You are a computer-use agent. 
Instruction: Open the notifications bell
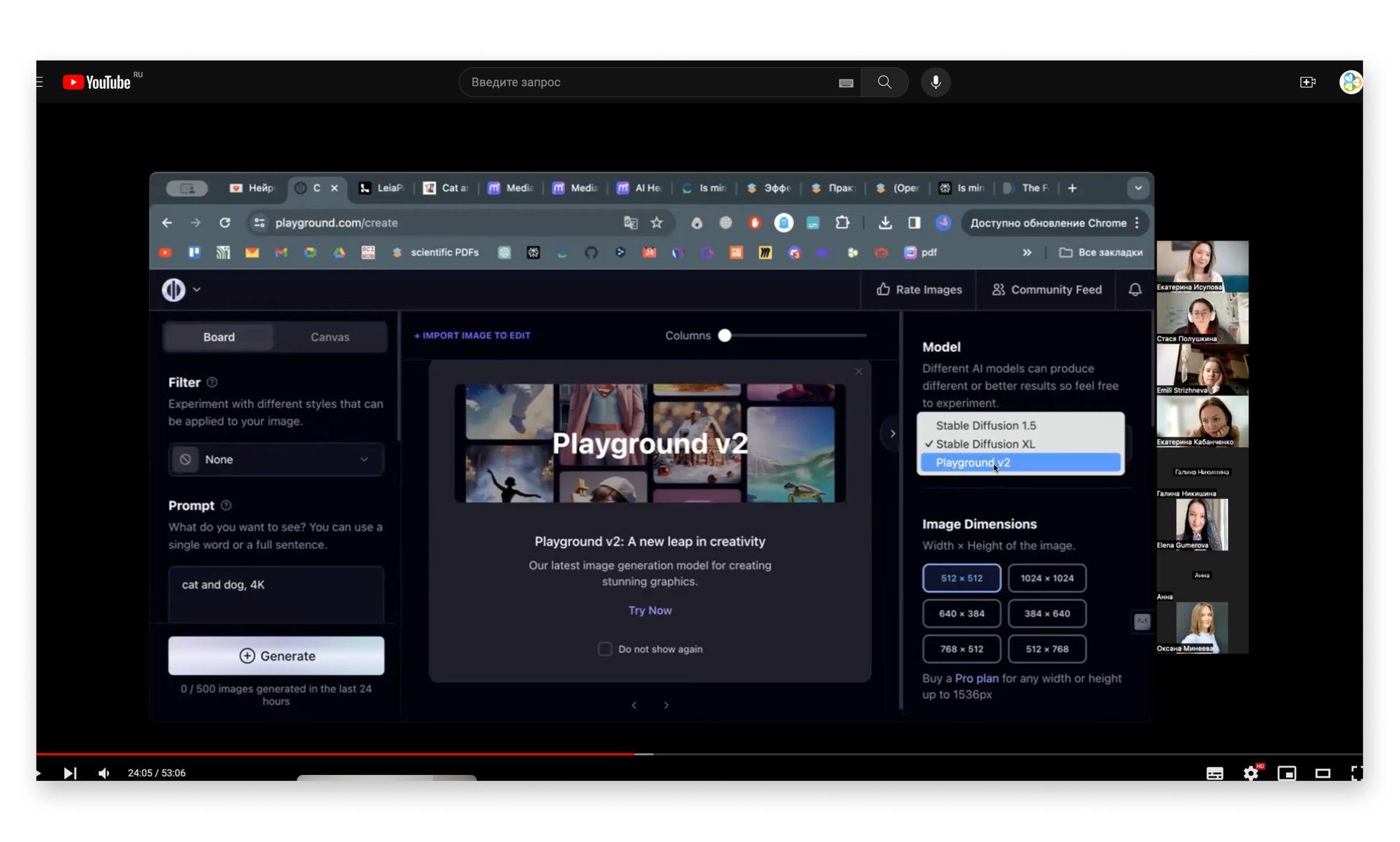(x=1135, y=290)
